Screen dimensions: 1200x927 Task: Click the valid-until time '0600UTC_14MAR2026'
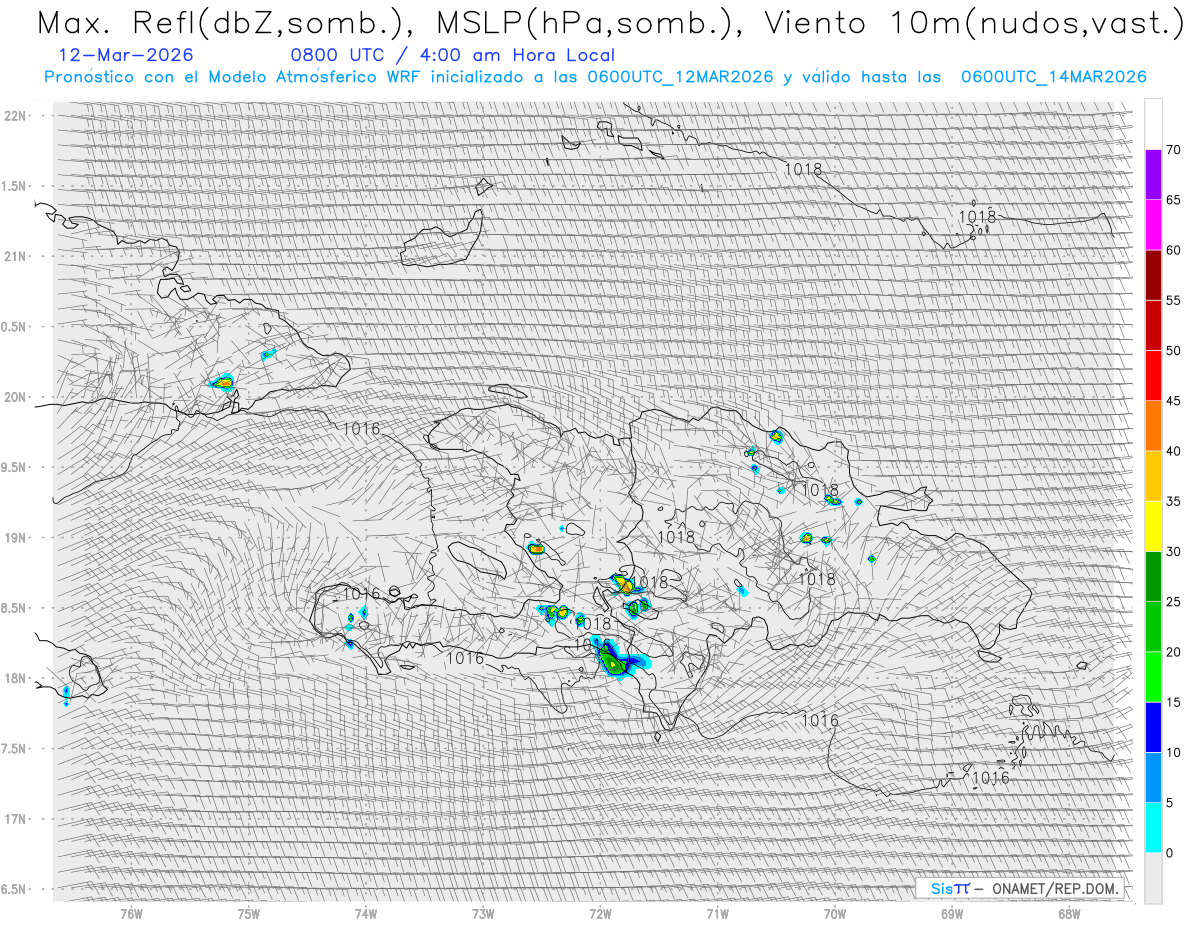pyautogui.click(x=1053, y=77)
